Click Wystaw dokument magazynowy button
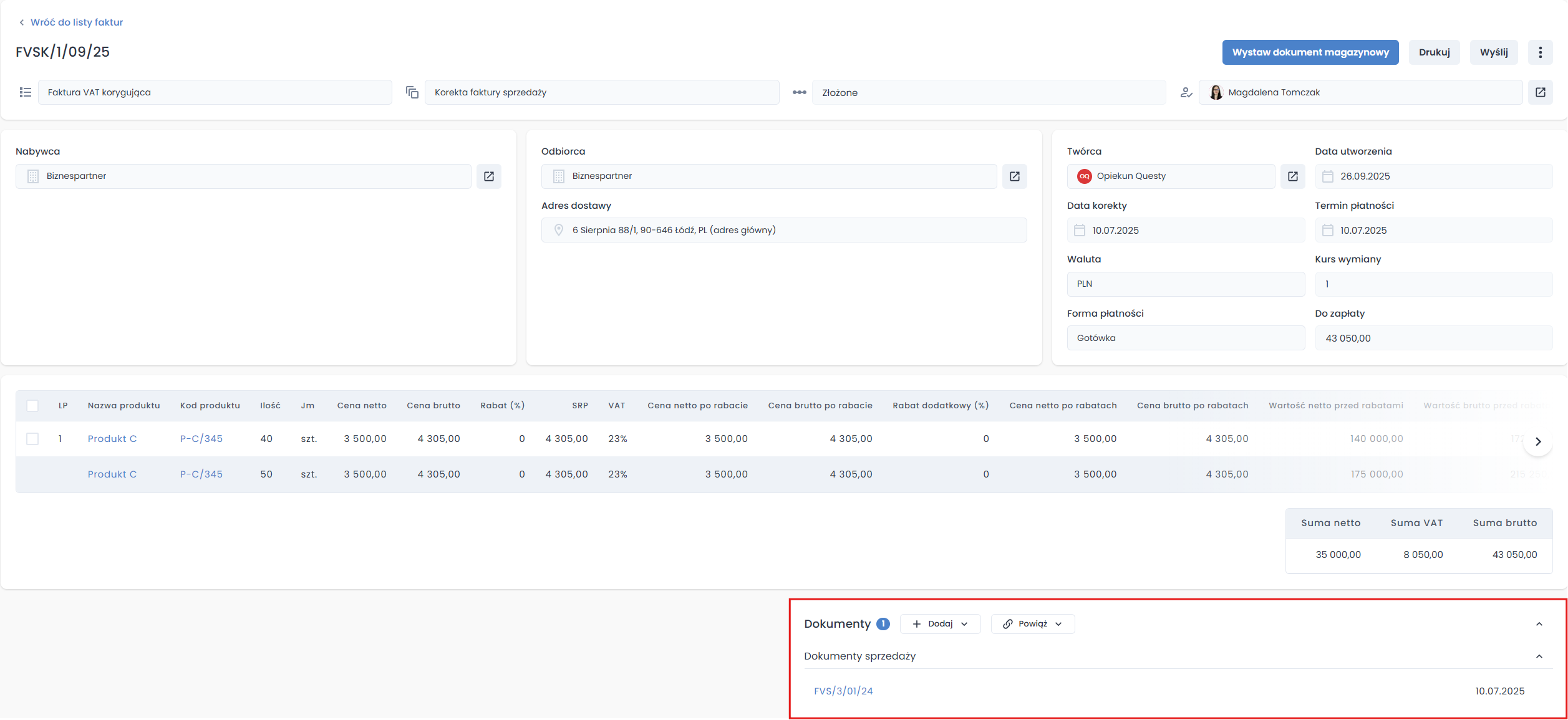 (x=1310, y=52)
